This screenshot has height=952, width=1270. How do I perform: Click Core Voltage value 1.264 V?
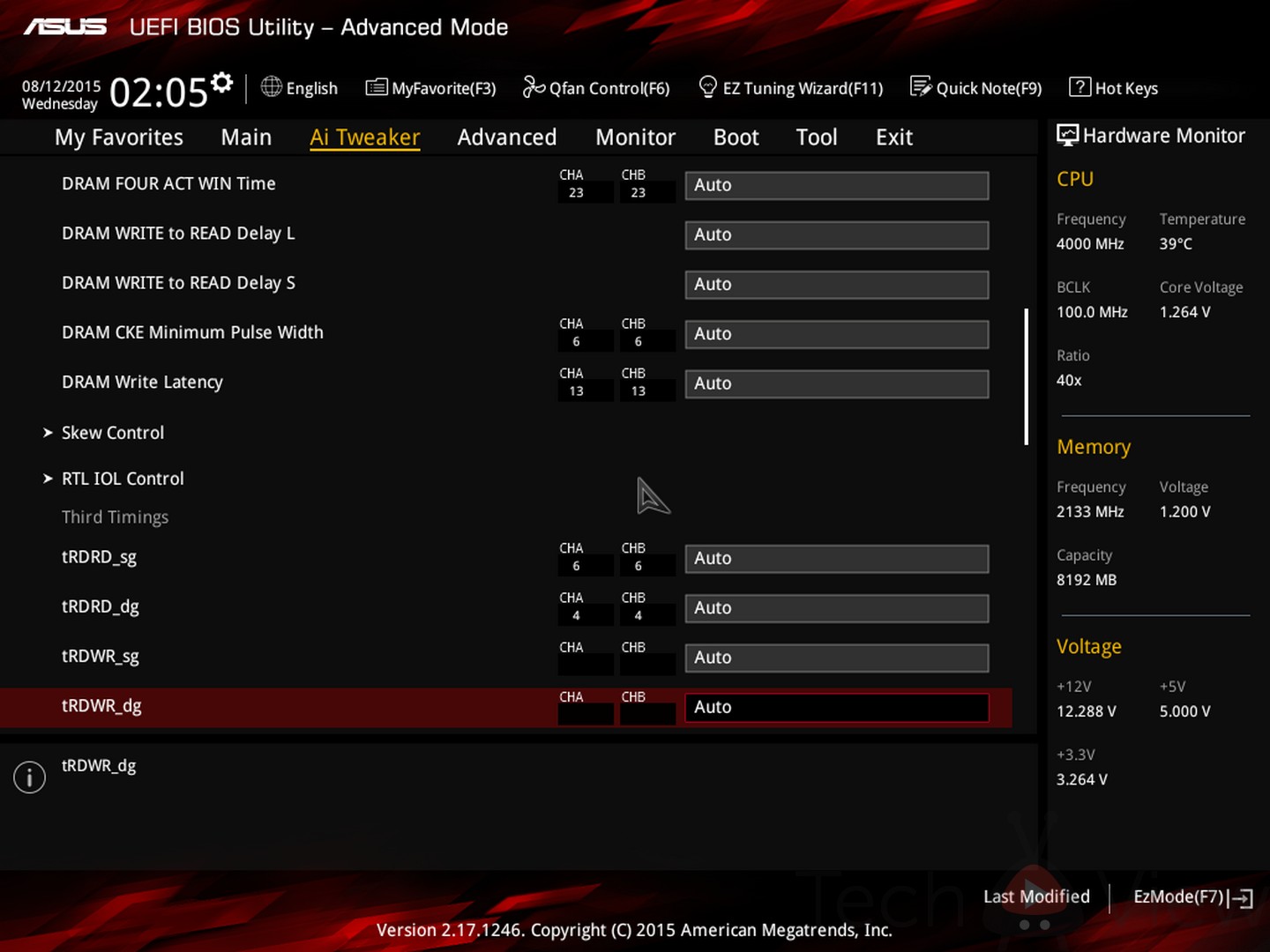pos(1184,312)
